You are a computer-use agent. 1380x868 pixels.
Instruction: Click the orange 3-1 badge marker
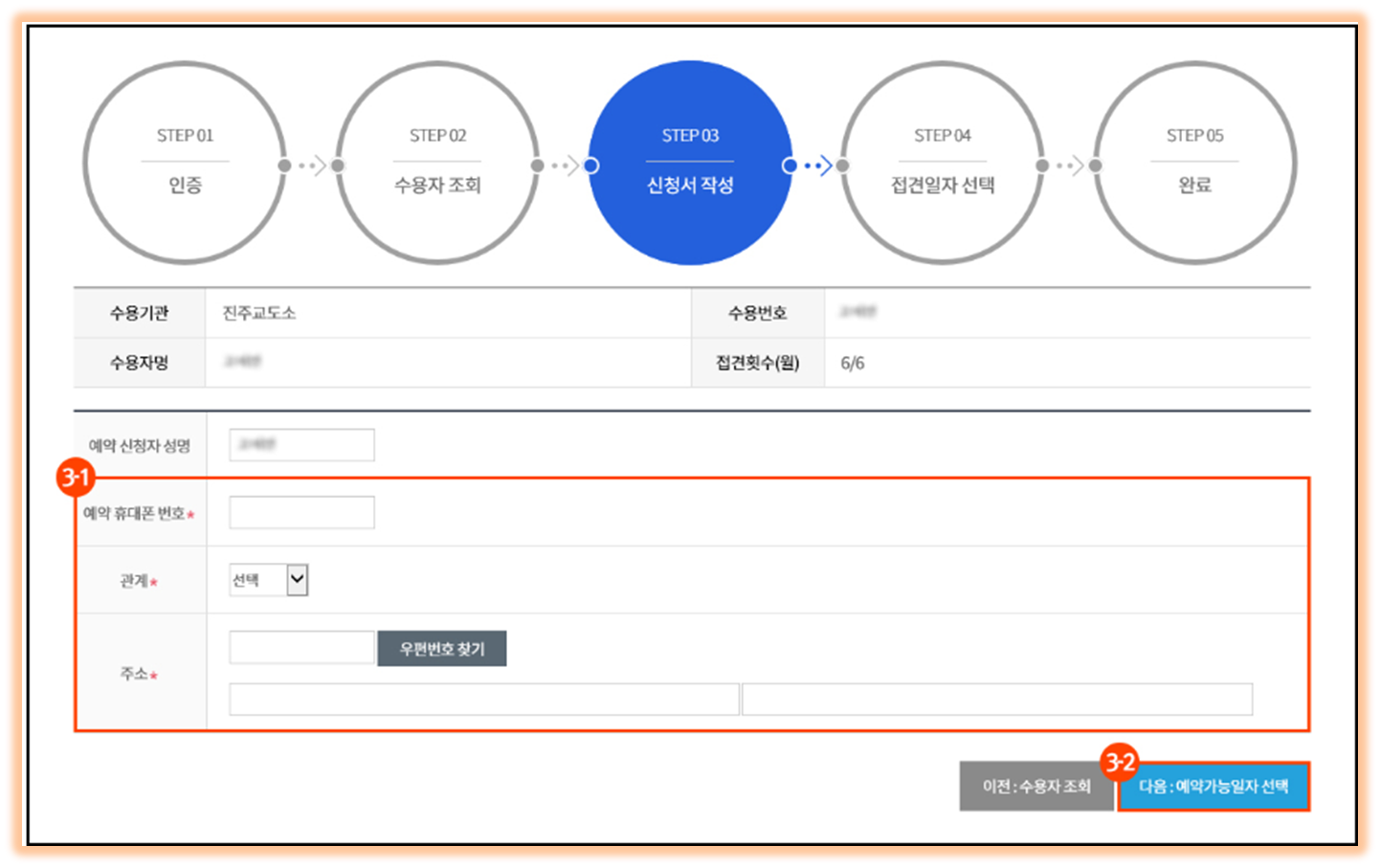click(x=76, y=479)
